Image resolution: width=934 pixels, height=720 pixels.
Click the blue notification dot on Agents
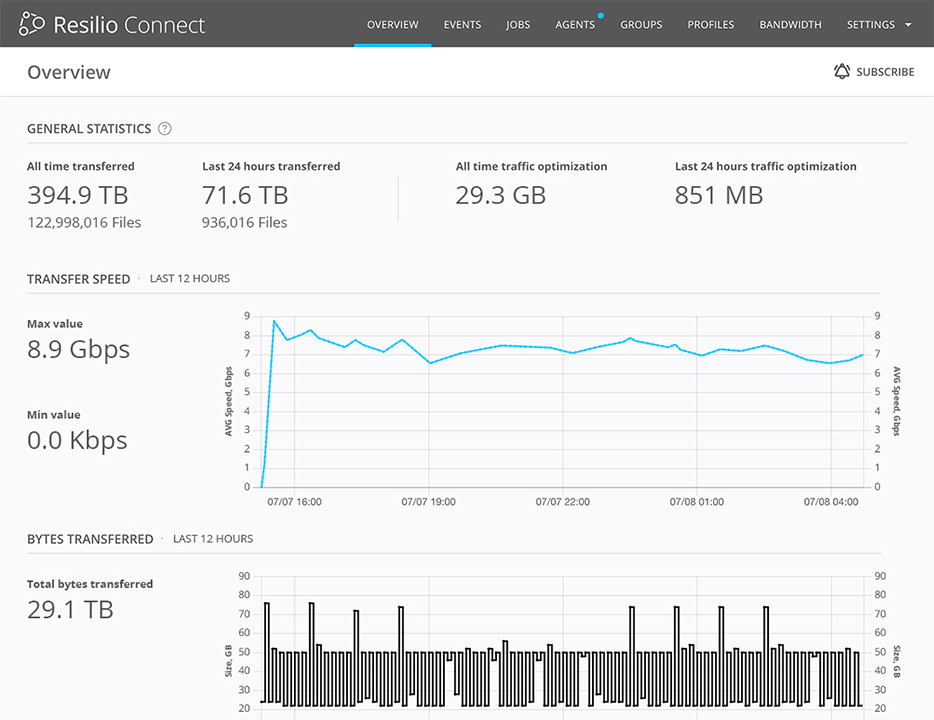coord(600,16)
